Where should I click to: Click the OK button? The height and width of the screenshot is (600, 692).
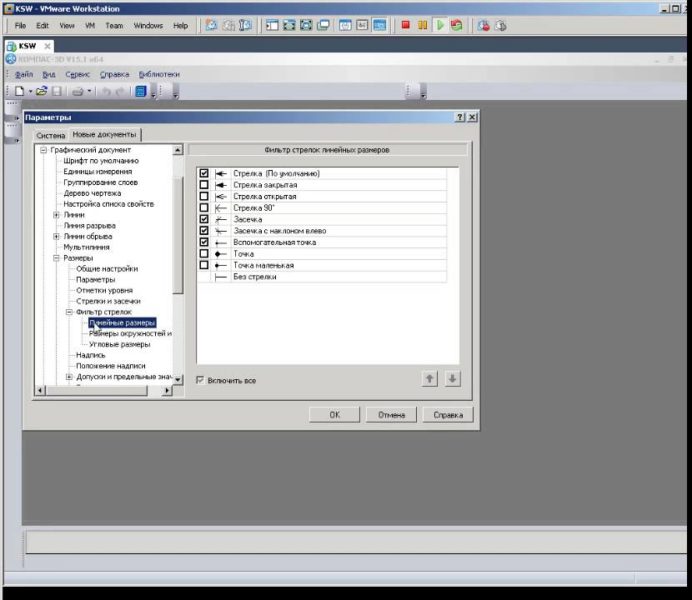[335, 414]
